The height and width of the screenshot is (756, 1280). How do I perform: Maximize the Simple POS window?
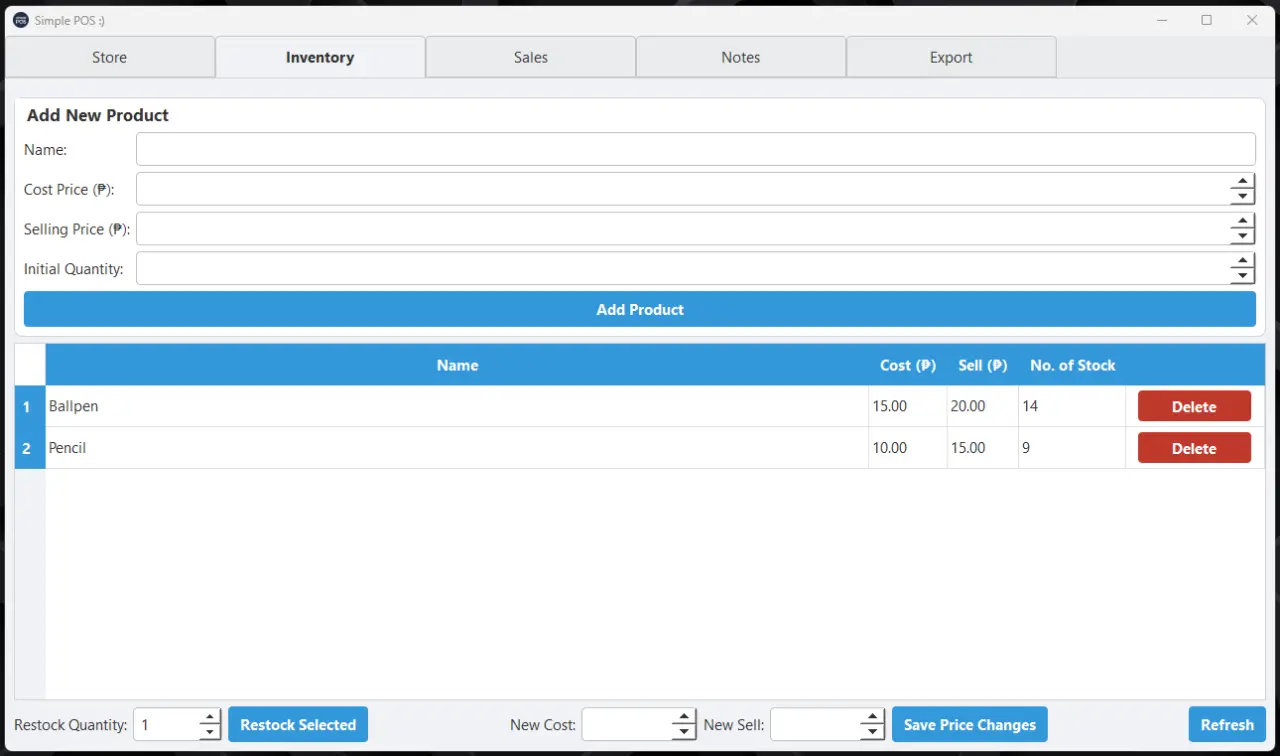click(1207, 20)
